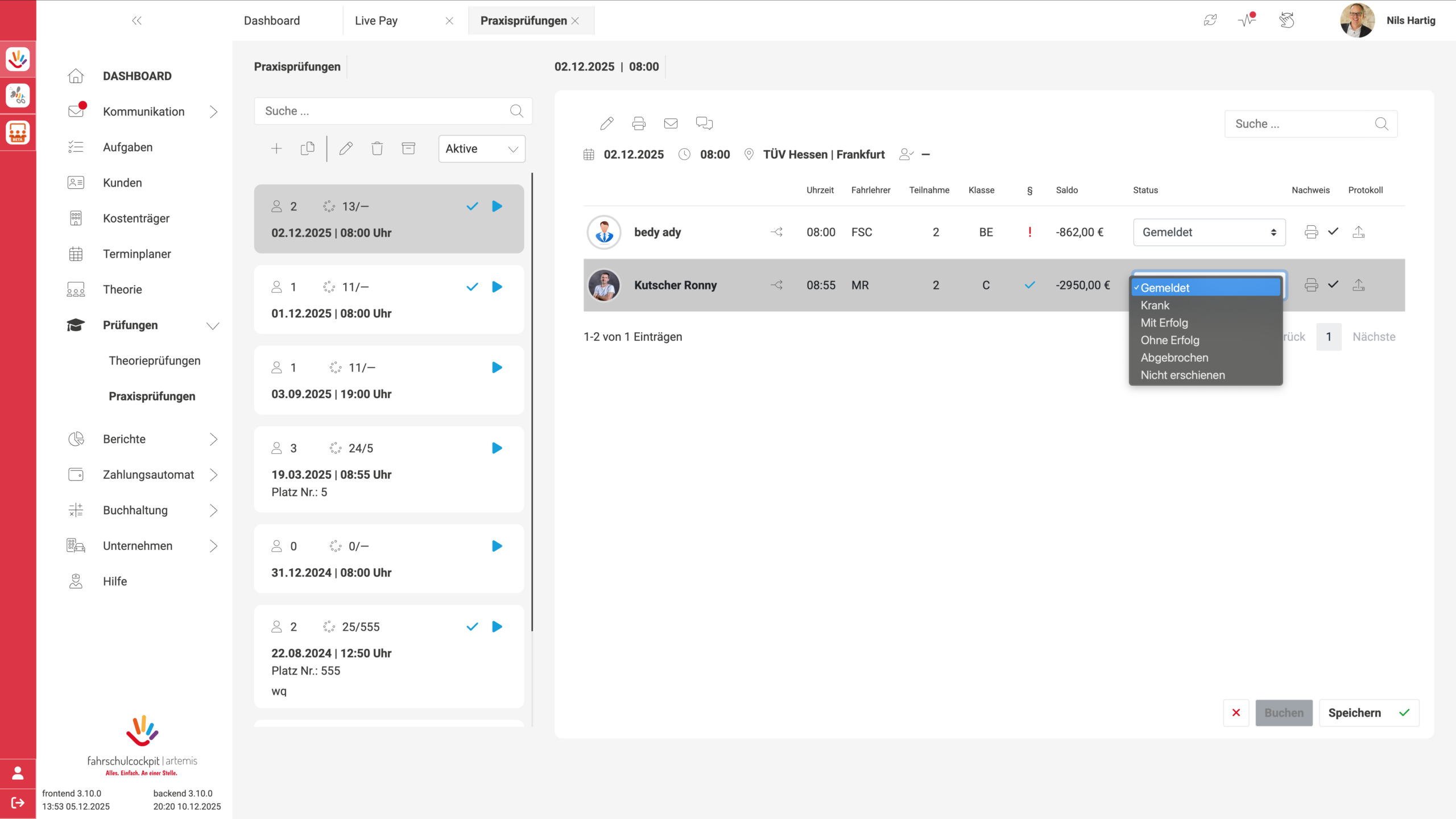Click the Speichern button
The image size is (1456, 819).
point(1368,713)
